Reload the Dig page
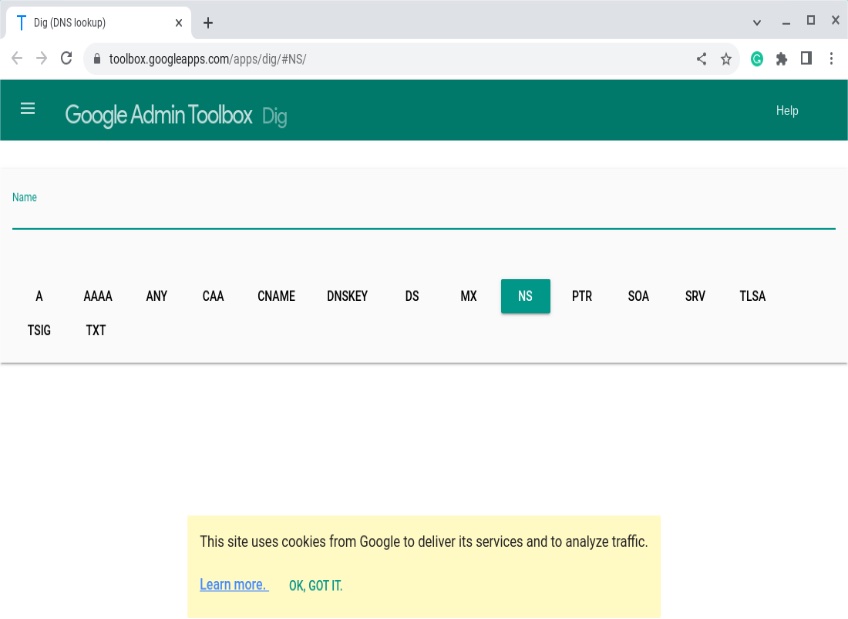 click(67, 58)
